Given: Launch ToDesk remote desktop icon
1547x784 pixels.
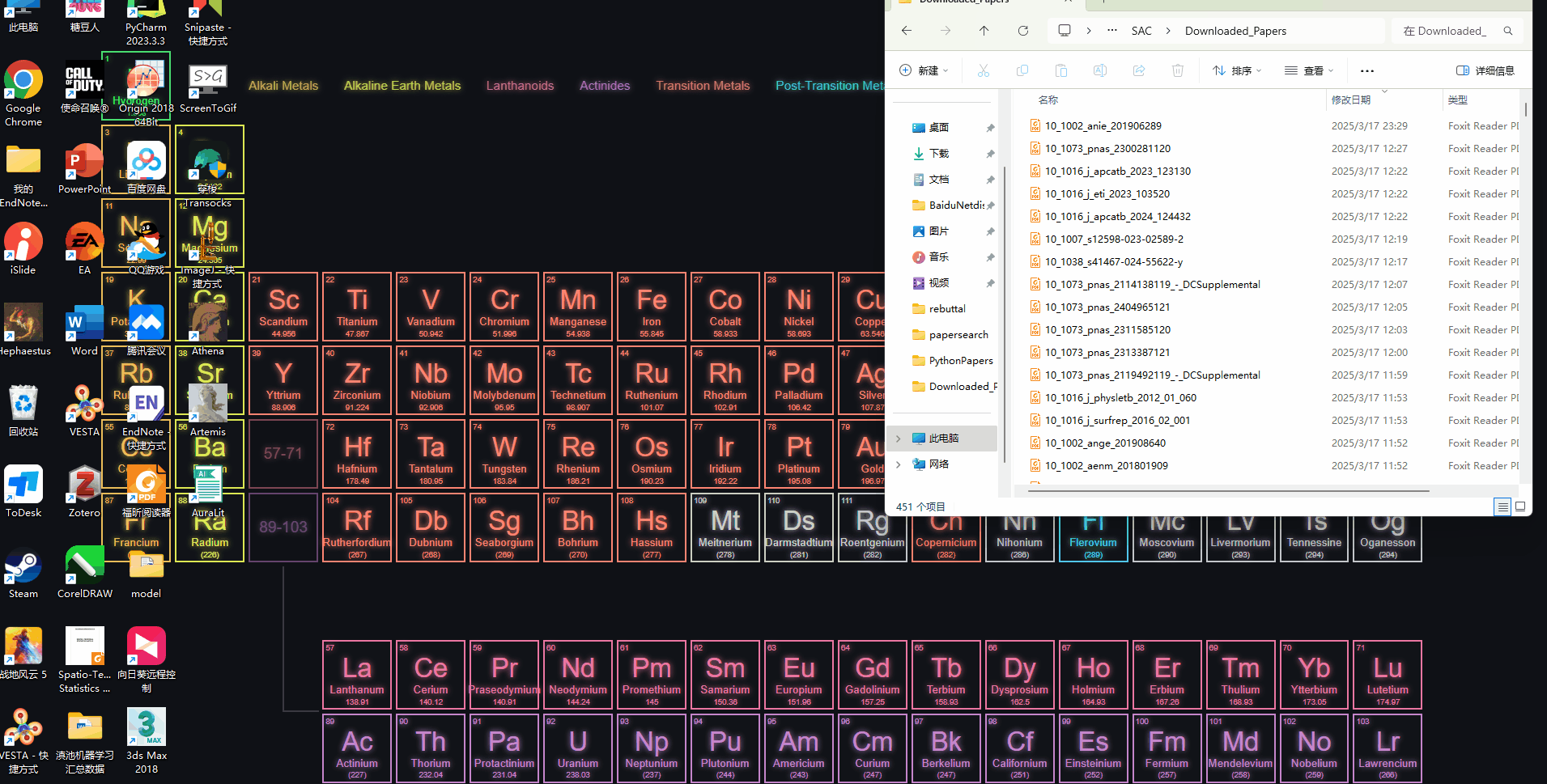Looking at the screenshot, I should [x=23, y=492].
